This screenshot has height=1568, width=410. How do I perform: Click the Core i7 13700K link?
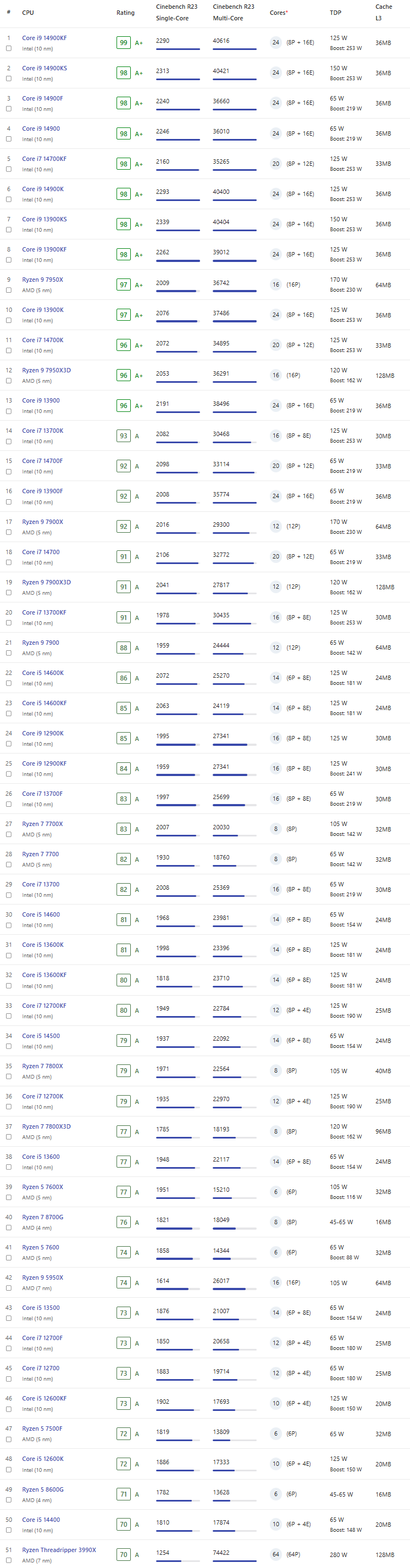43,431
